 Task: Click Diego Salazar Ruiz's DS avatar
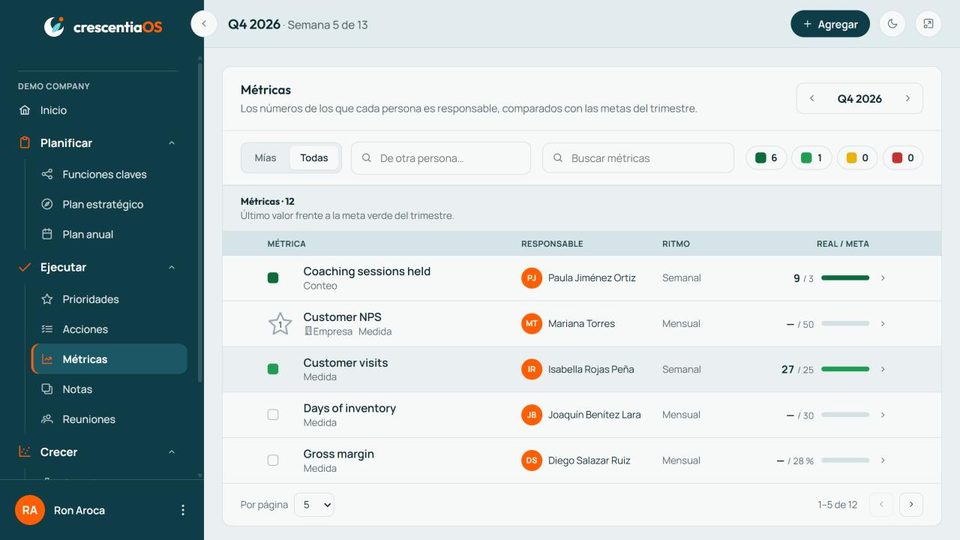pyautogui.click(x=531, y=460)
